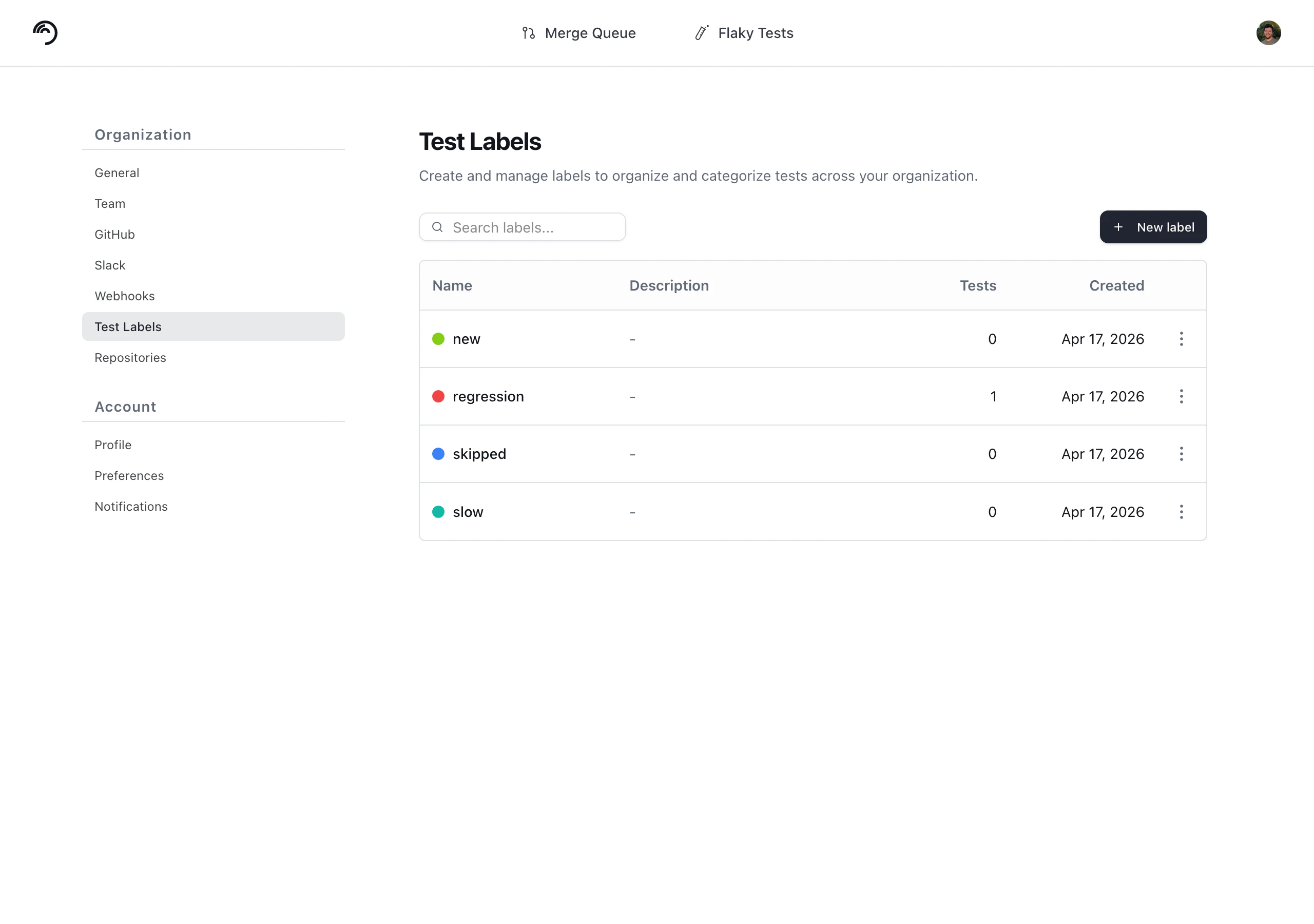The width and height of the screenshot is (1314, 924).
Task: Click the Name column header
Action: tap(452, 286)
